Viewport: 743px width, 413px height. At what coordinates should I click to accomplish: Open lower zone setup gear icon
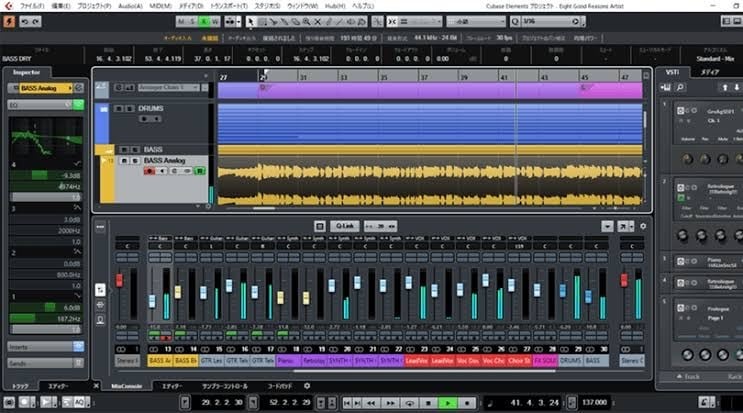pyautogui.click(x=307, y=386)
